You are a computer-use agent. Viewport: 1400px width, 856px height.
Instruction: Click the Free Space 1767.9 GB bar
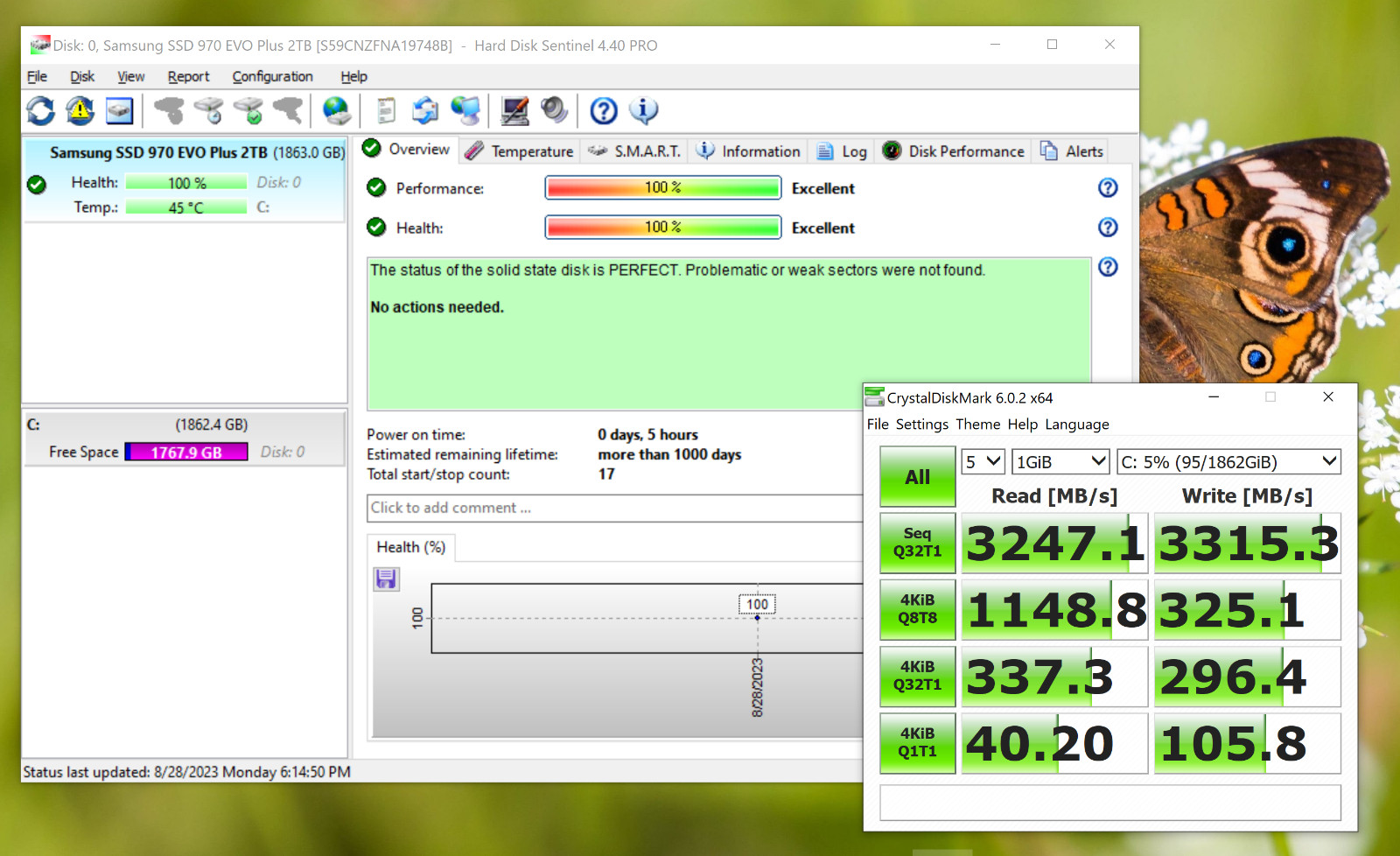(x=186, y=452)
